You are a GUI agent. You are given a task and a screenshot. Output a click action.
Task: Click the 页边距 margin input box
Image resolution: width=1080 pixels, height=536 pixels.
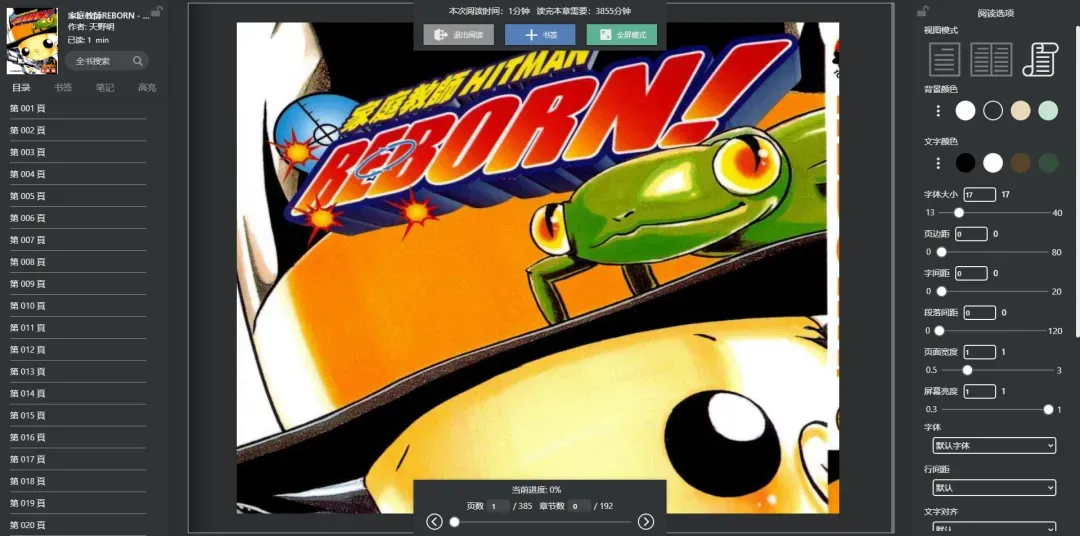tap(971, 234)
